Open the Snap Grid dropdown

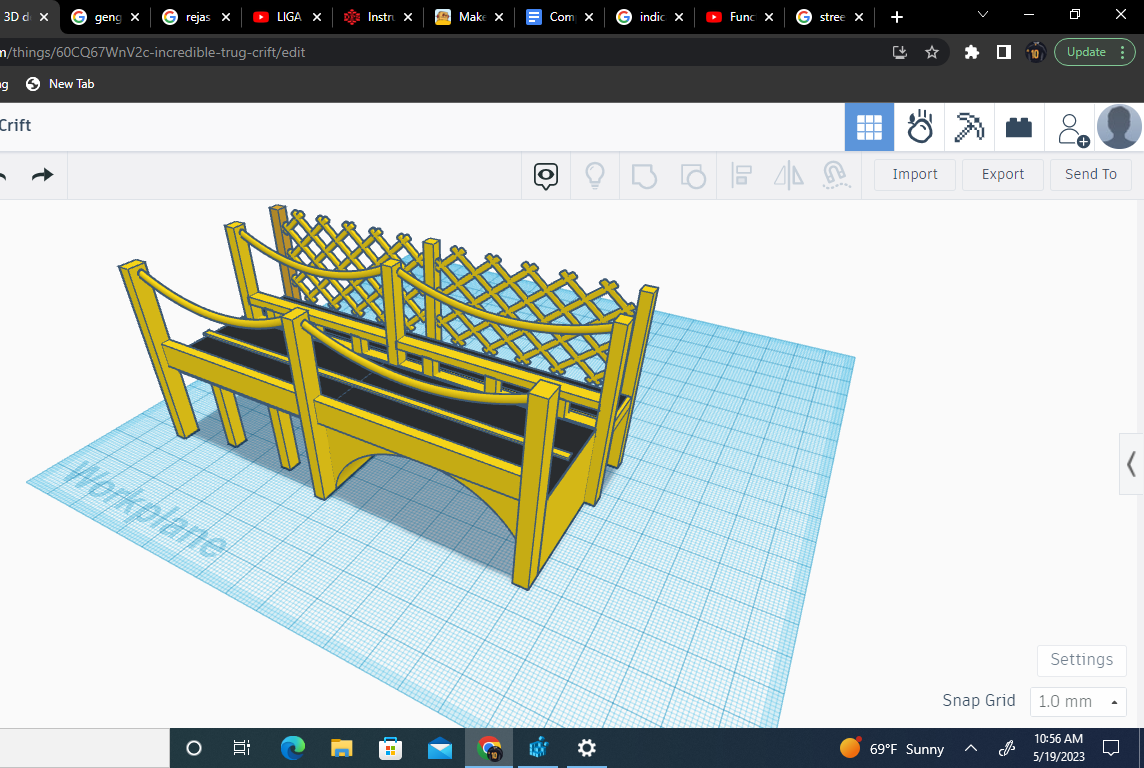click(x=1078, y=701)
